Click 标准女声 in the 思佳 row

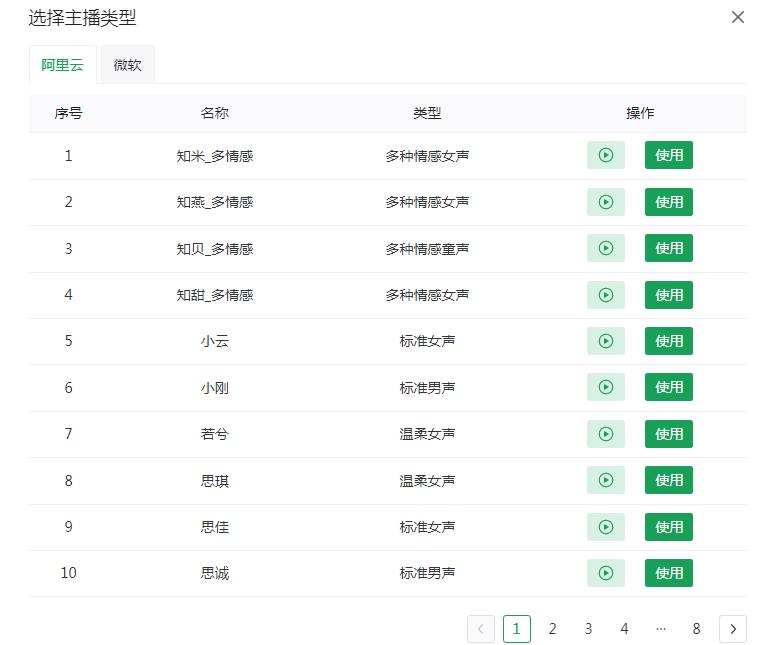(x=427, y=527)
